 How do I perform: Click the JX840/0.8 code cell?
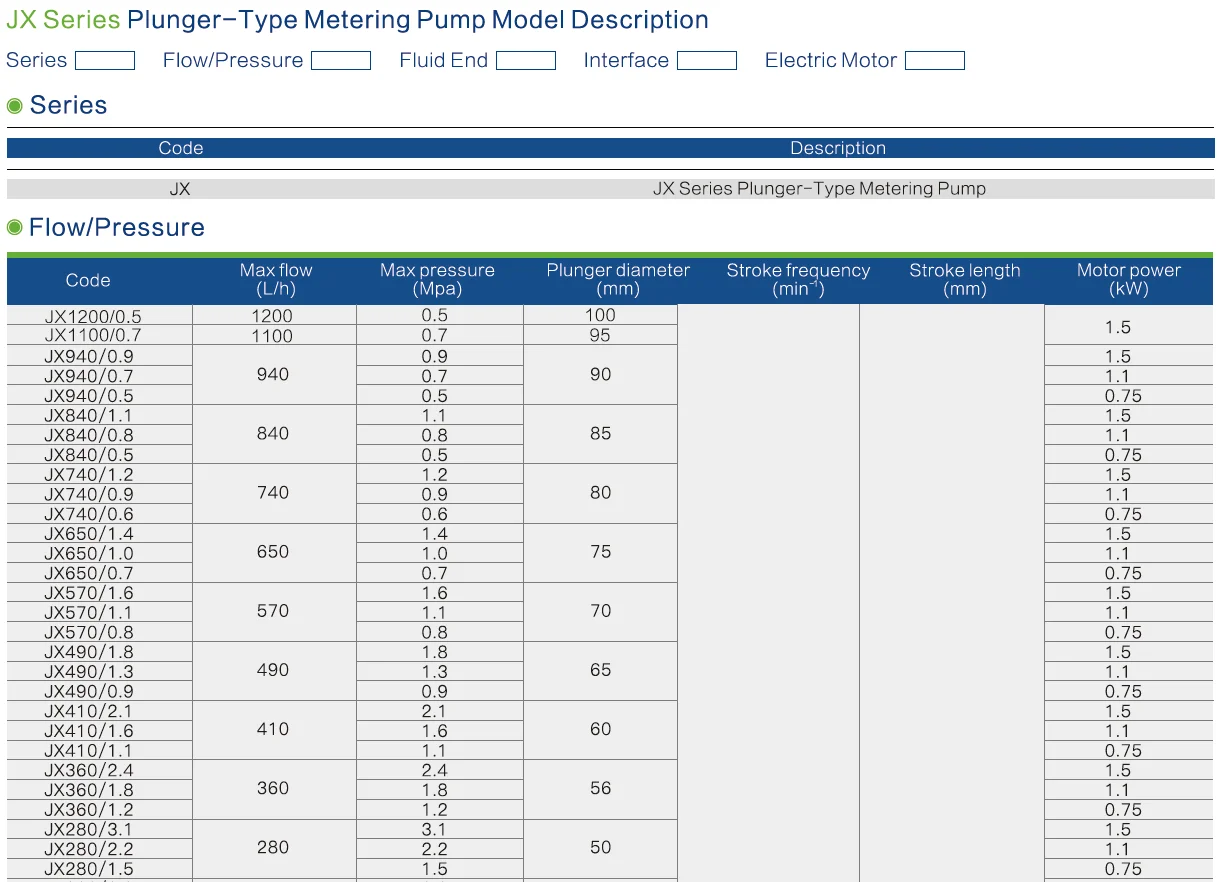pyautogui.click(x=100, y=435)
